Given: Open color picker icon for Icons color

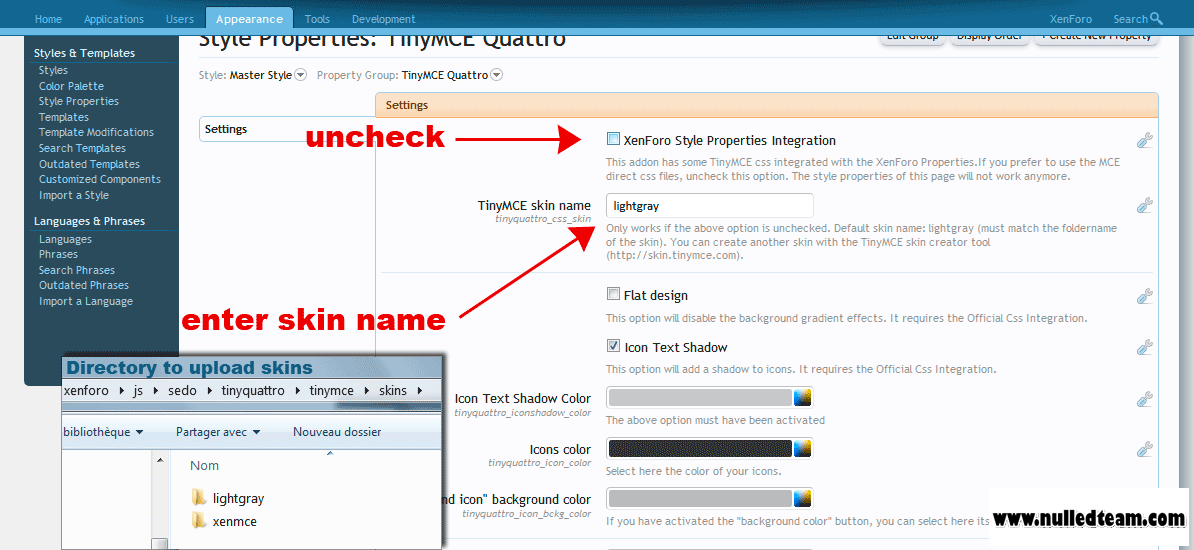Looking at the screenshot, I should (802, 449).
